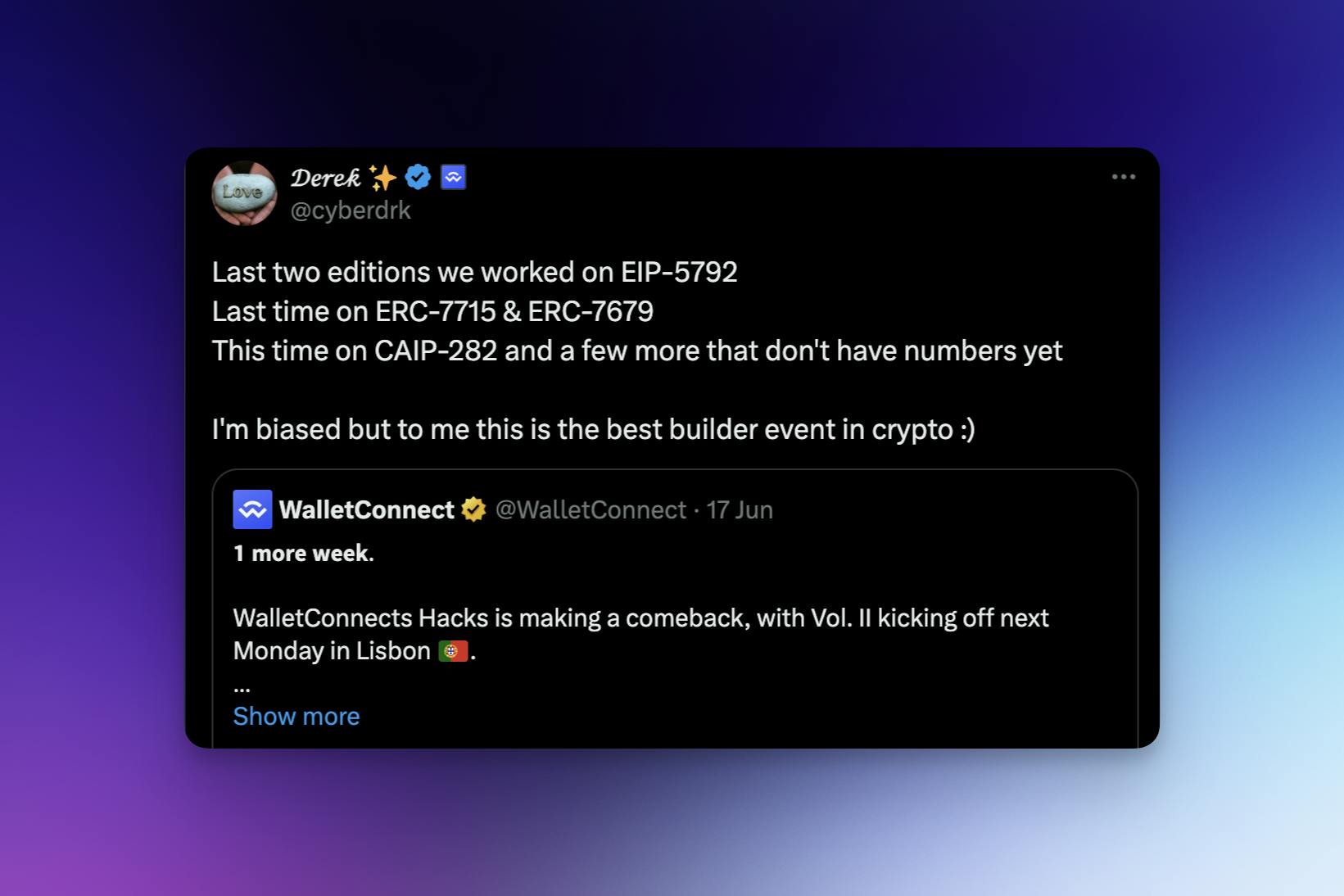
Task: Open WalletConnect account name in quoted post
Action: pyautogui.click(x=366, y=509)
